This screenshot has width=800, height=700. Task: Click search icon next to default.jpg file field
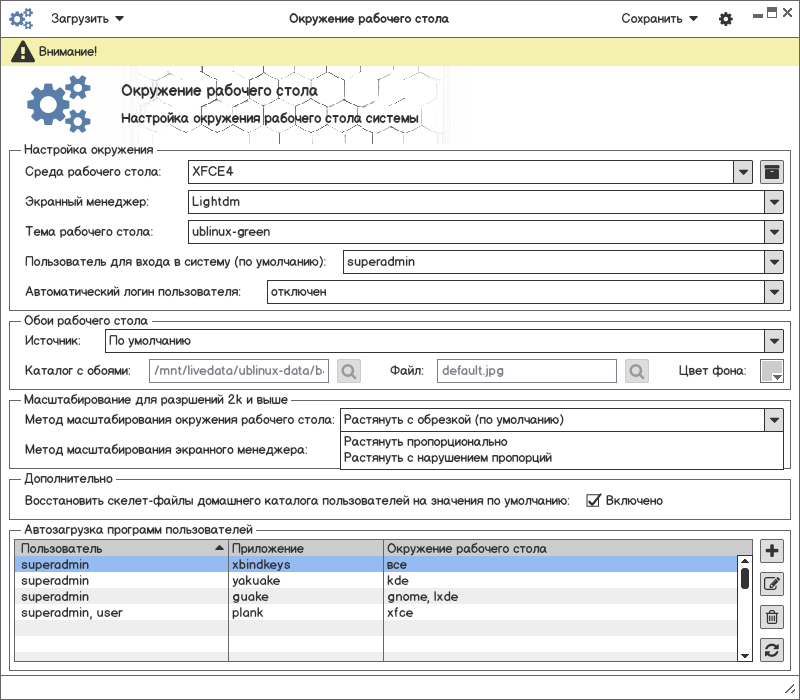coord(637,371)
